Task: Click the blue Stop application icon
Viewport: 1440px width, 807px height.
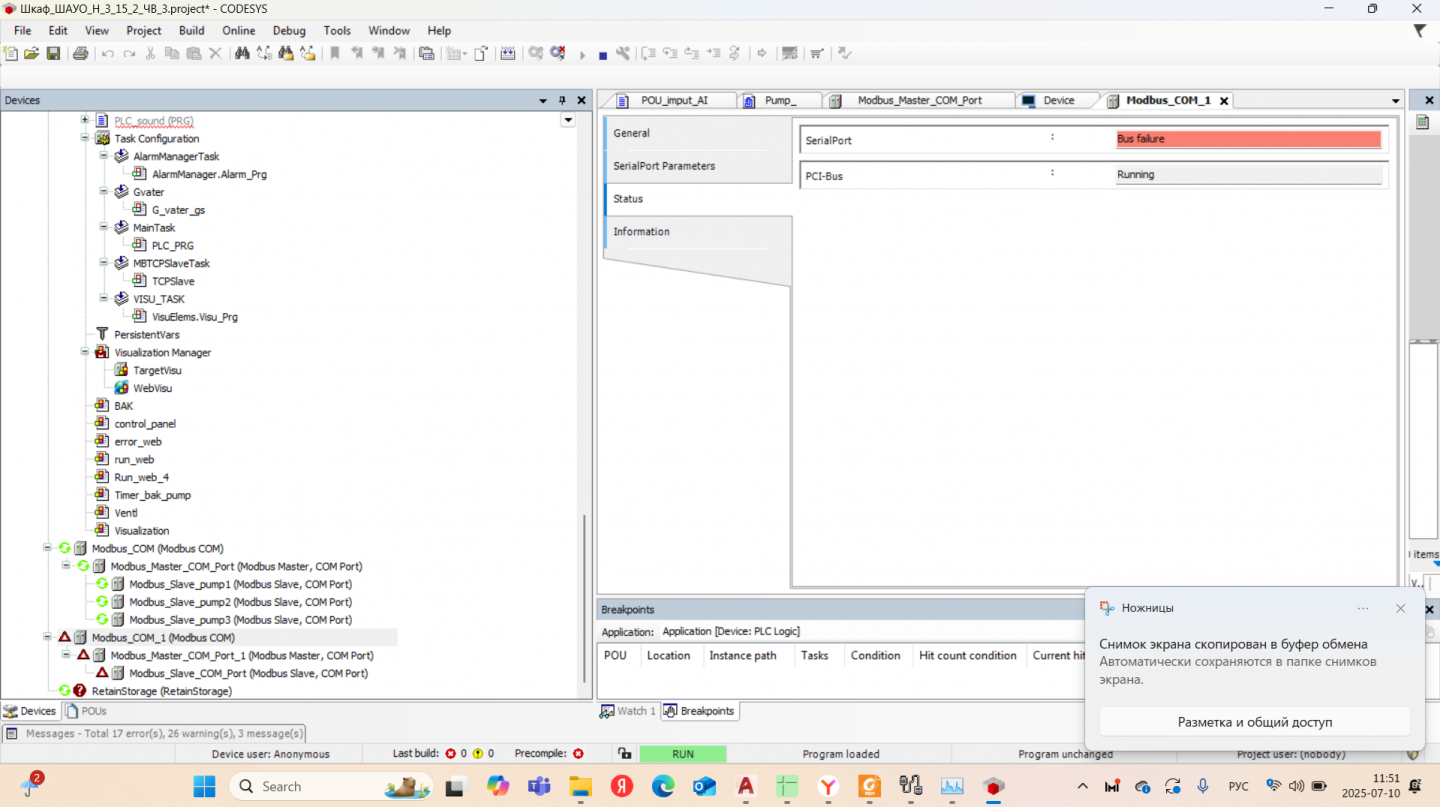Action: (603, 55)
